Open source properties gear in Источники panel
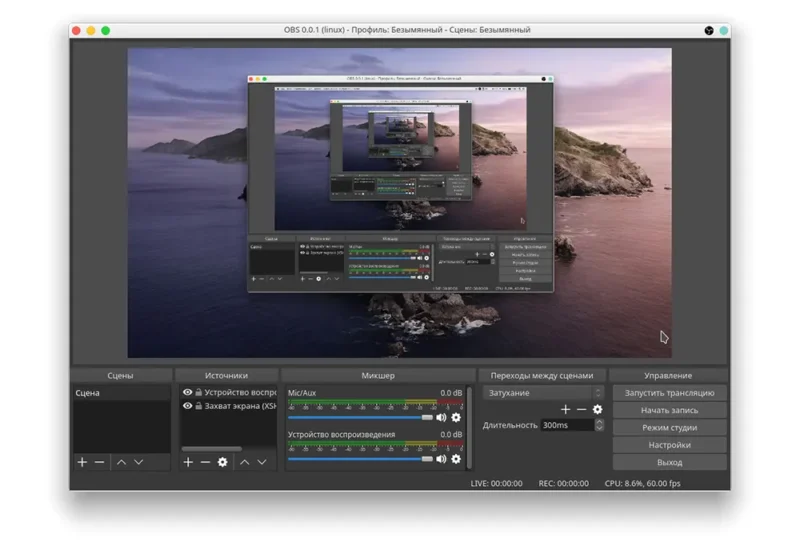 coord(222,462)
